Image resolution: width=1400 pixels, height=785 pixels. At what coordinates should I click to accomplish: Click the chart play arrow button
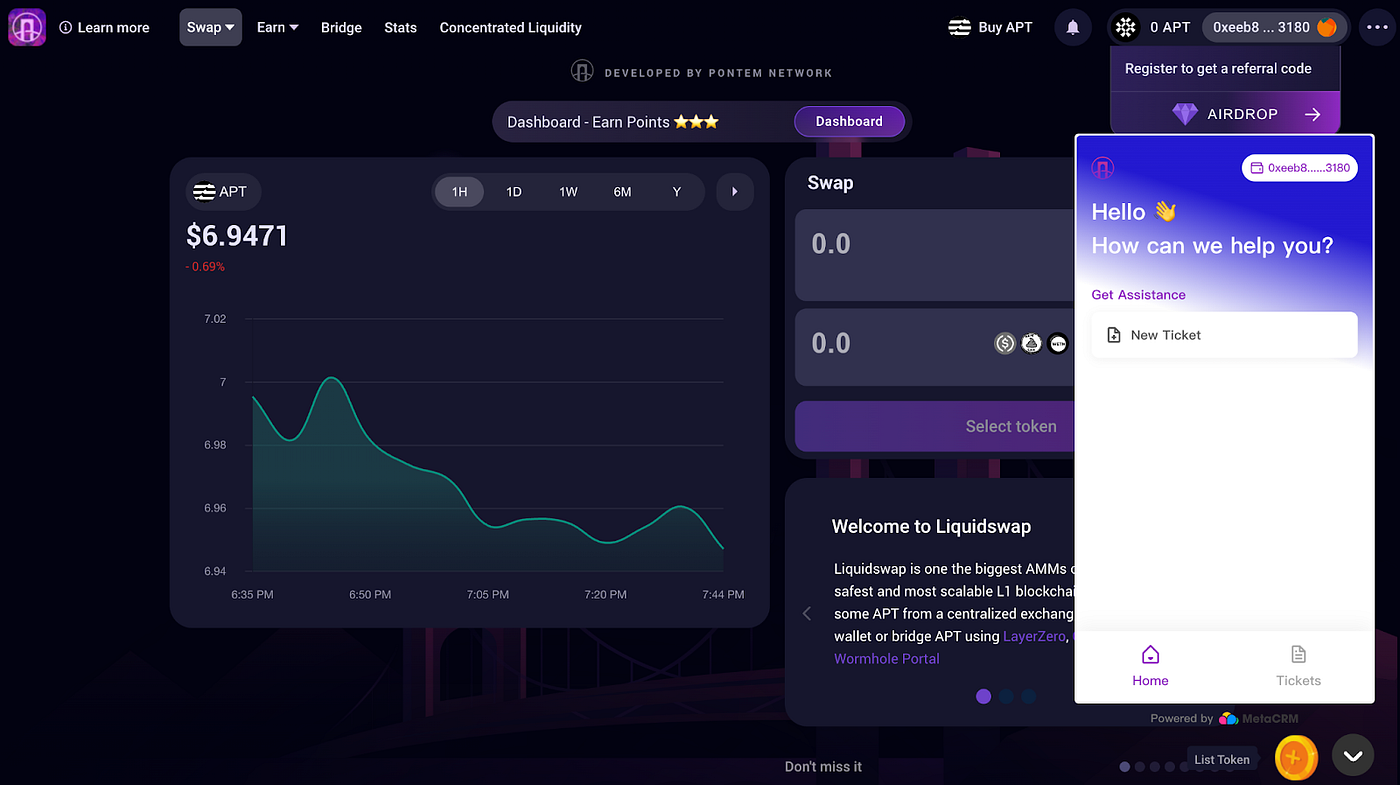tap(735, 191)
